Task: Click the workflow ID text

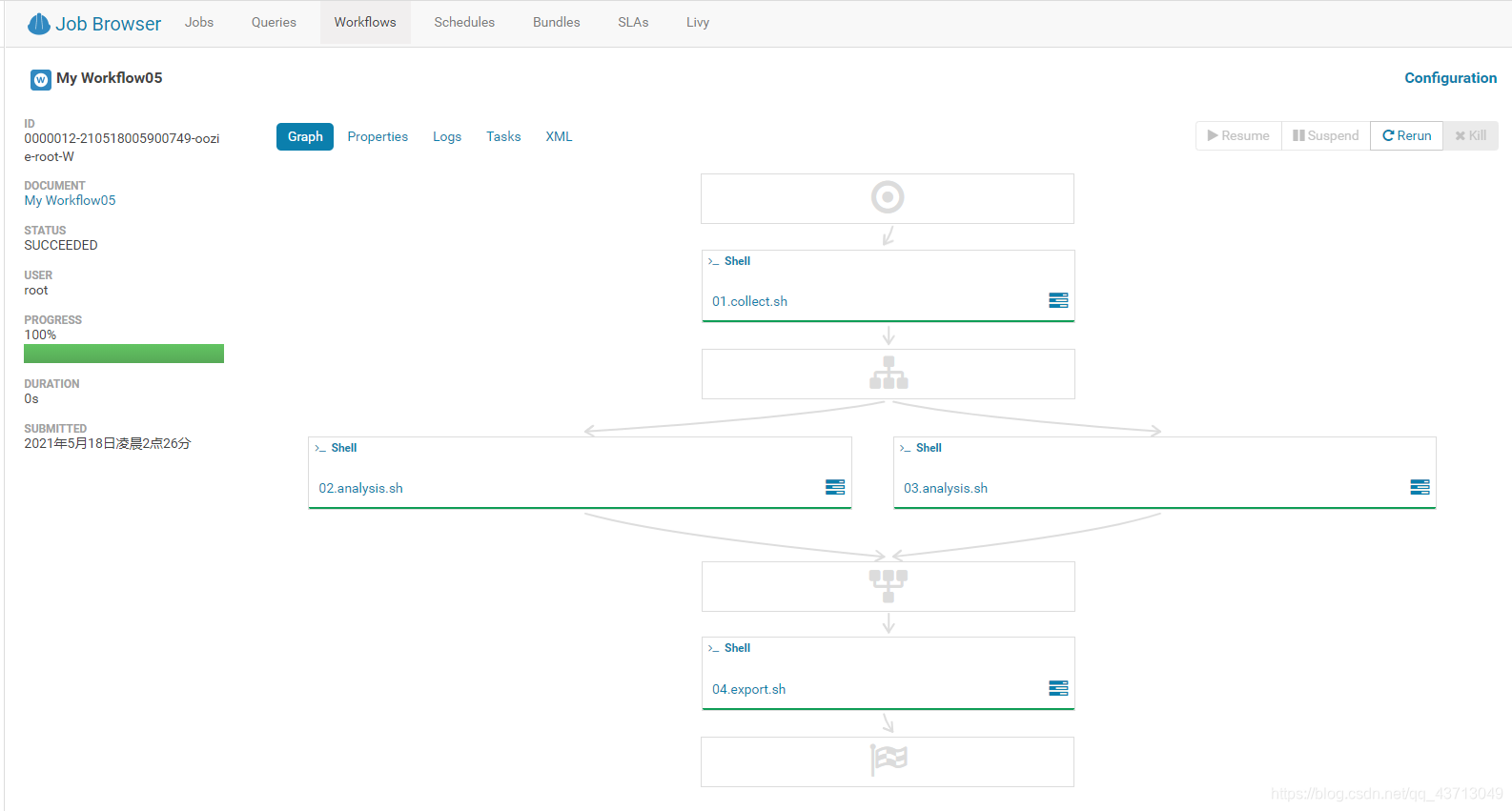Action: (121, 148)
